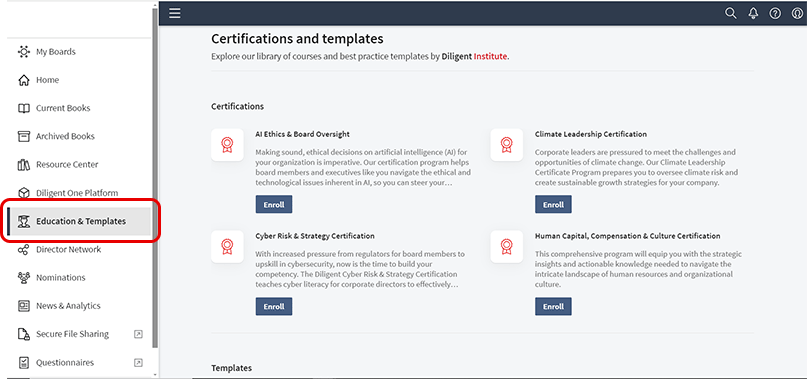
Task: Click the Cyber Risk certification ribbon icon
Action: point(227,247)
